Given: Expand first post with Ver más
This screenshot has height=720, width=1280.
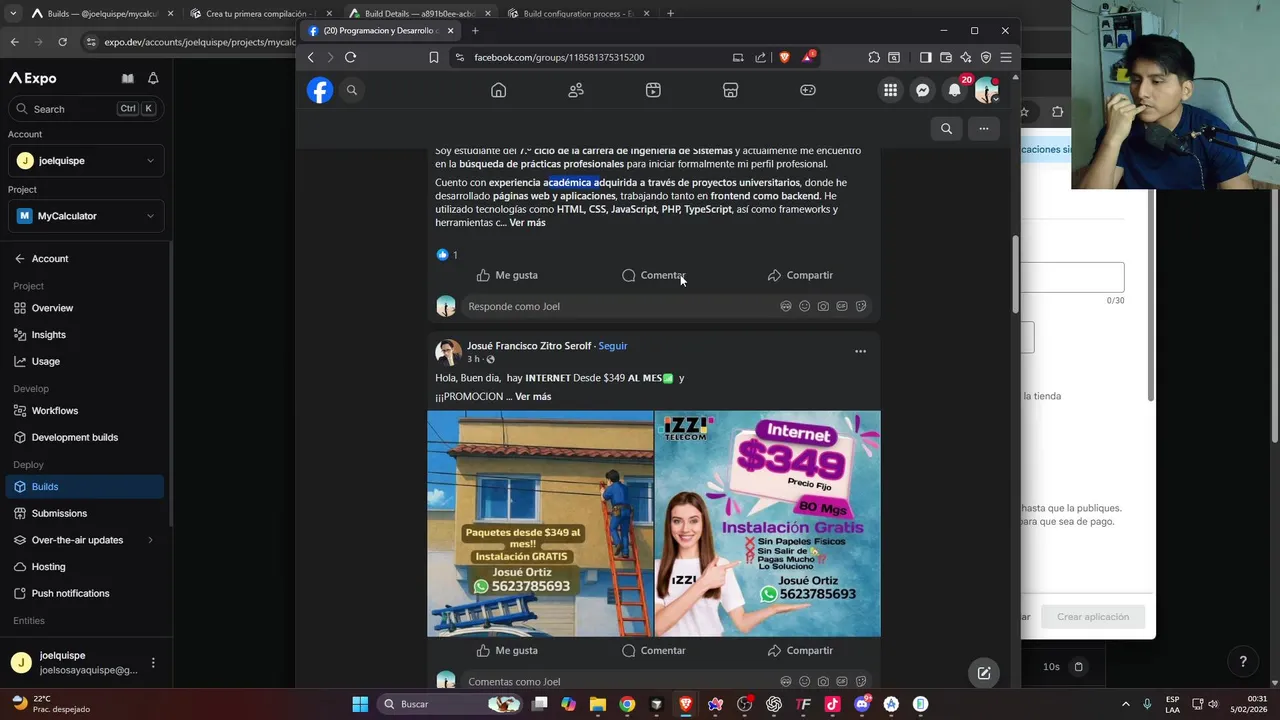Looking at the screenshot, I should pyautogui.click(x=527, y=223).
